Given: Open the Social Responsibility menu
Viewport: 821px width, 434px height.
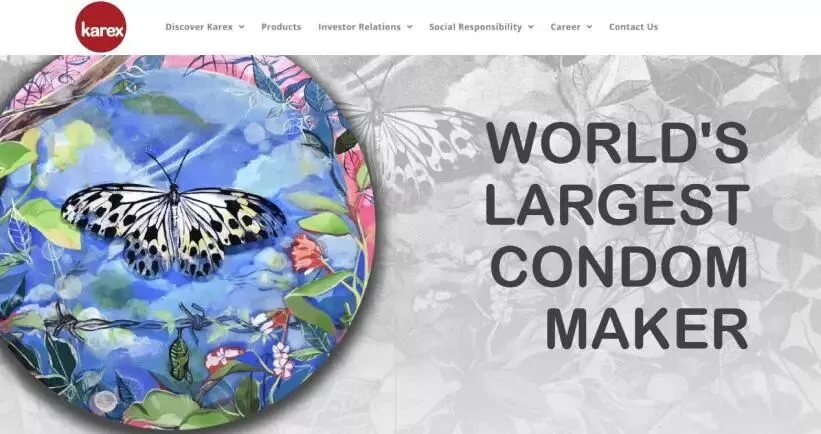Looking at the screenshot, I should coord(475,27).
